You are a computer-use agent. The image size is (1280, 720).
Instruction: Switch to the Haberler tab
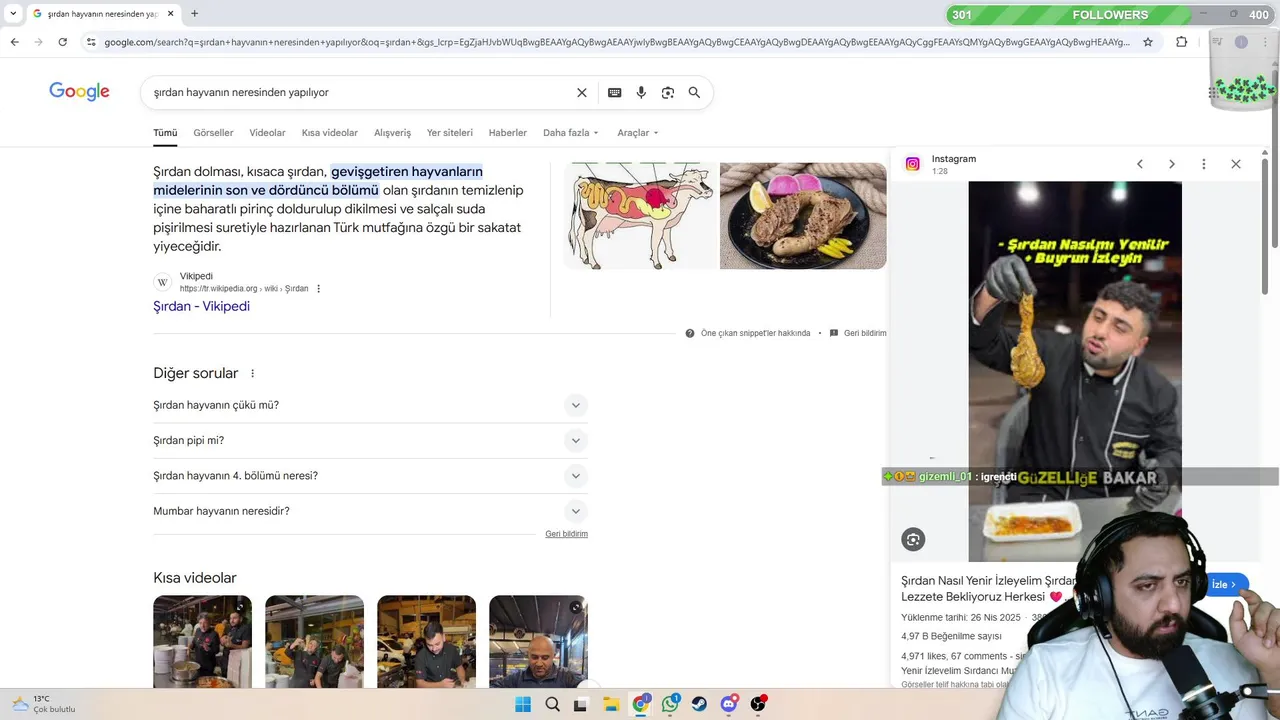[508, 133]
